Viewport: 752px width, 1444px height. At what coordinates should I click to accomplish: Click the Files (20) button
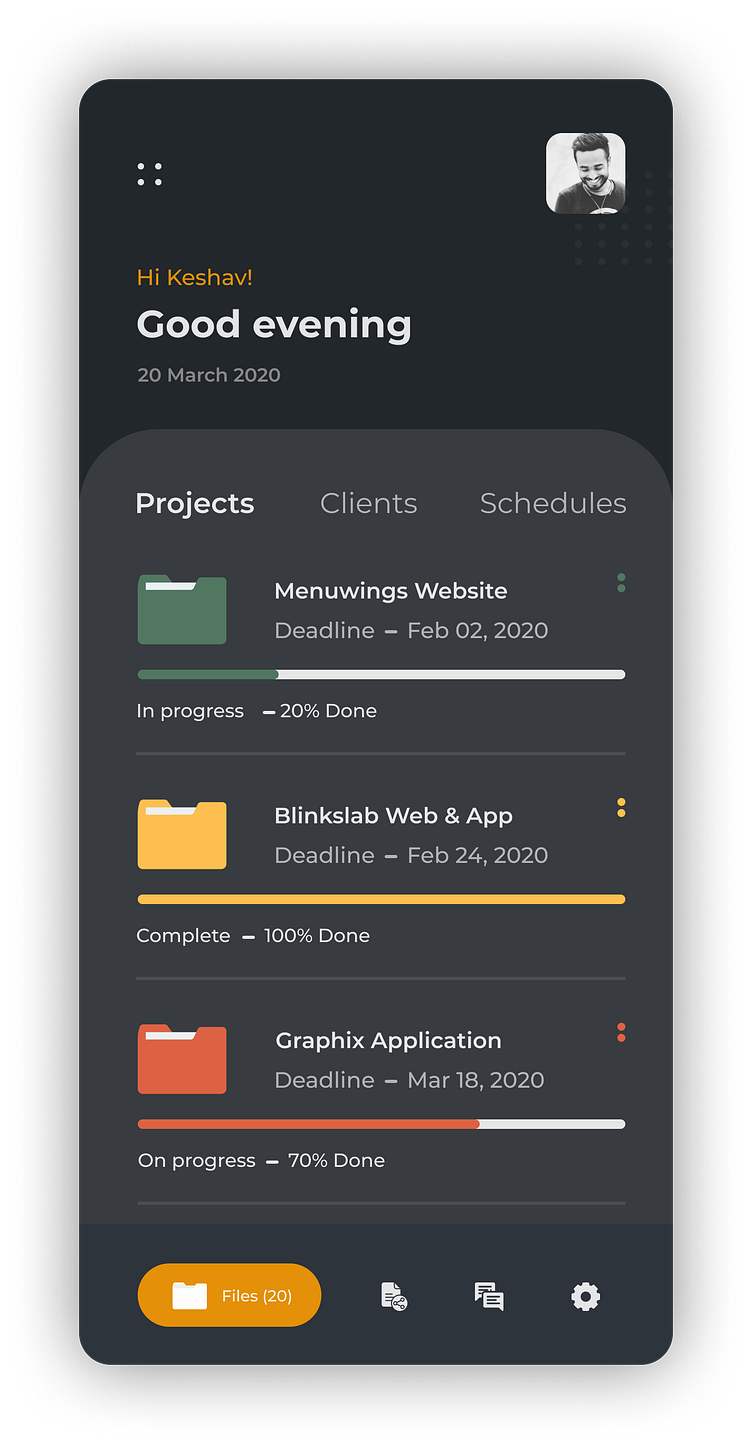tap(229, 1295)
